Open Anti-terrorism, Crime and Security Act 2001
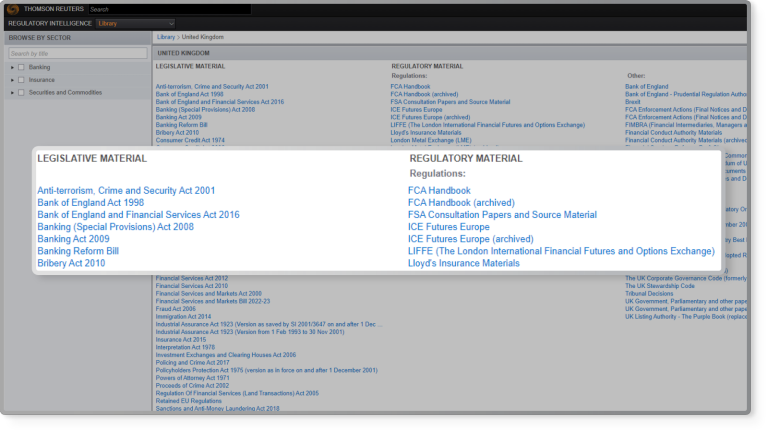768x432 pixels. (x=125, y=190)
